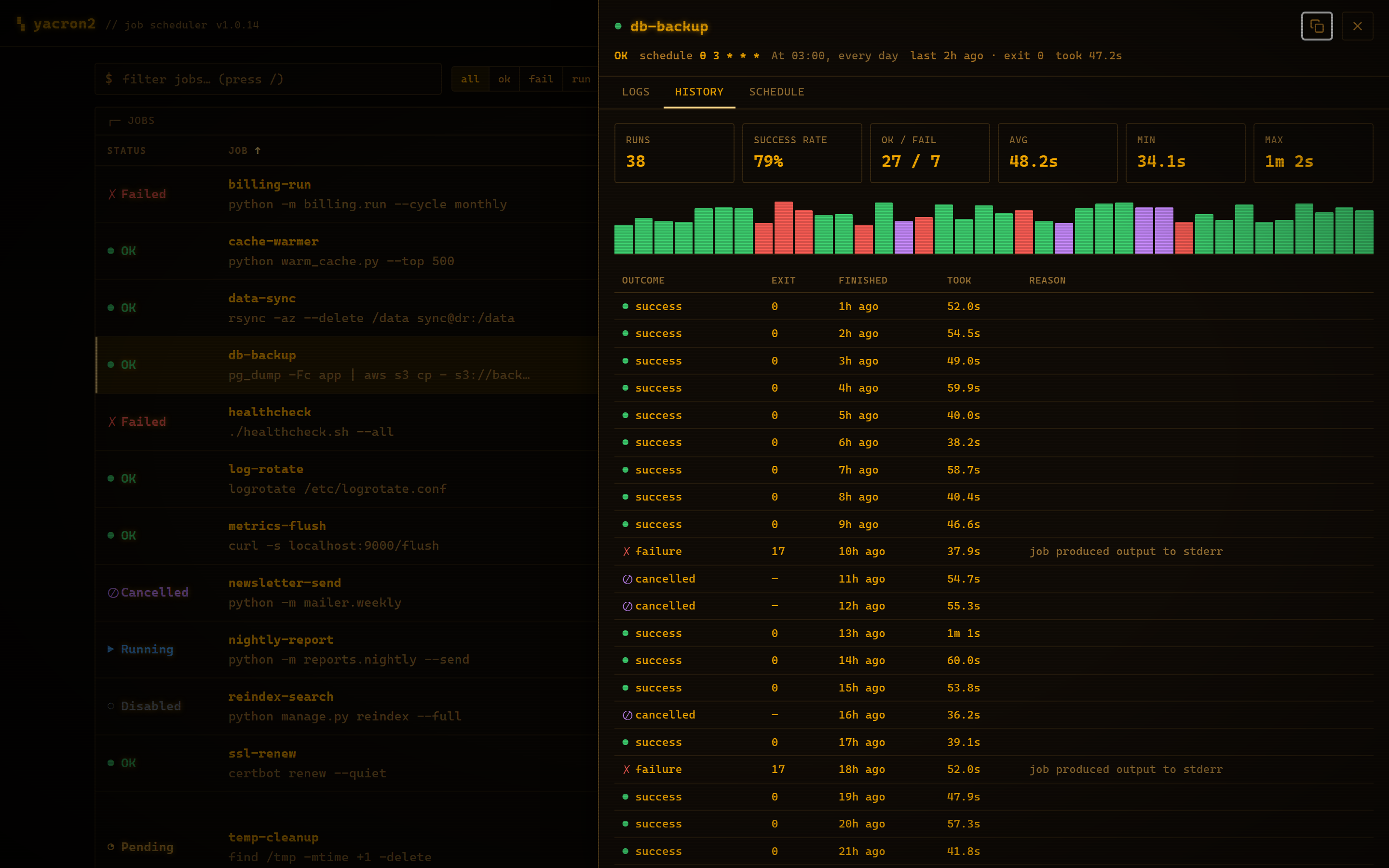The width and height of the screenshot is (1389, 868).
Task: Click the '1m 1s' duration value
Action: pos(963,633)
